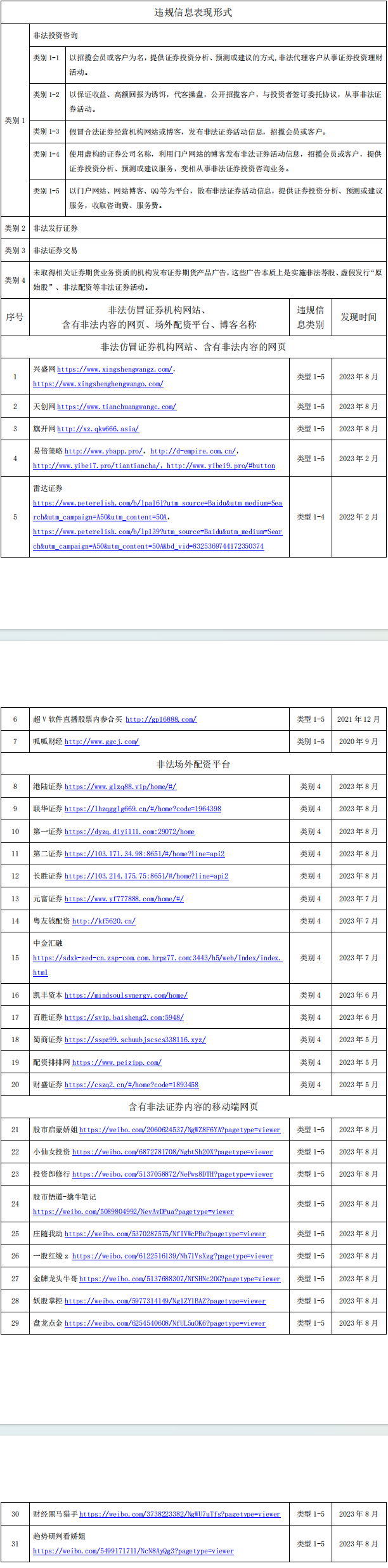This screenshot has width=388, height=1568.
Task: Open the 呱呱财经 ggcj.com link
Action: pyautogui.click(x=101, y=742)
